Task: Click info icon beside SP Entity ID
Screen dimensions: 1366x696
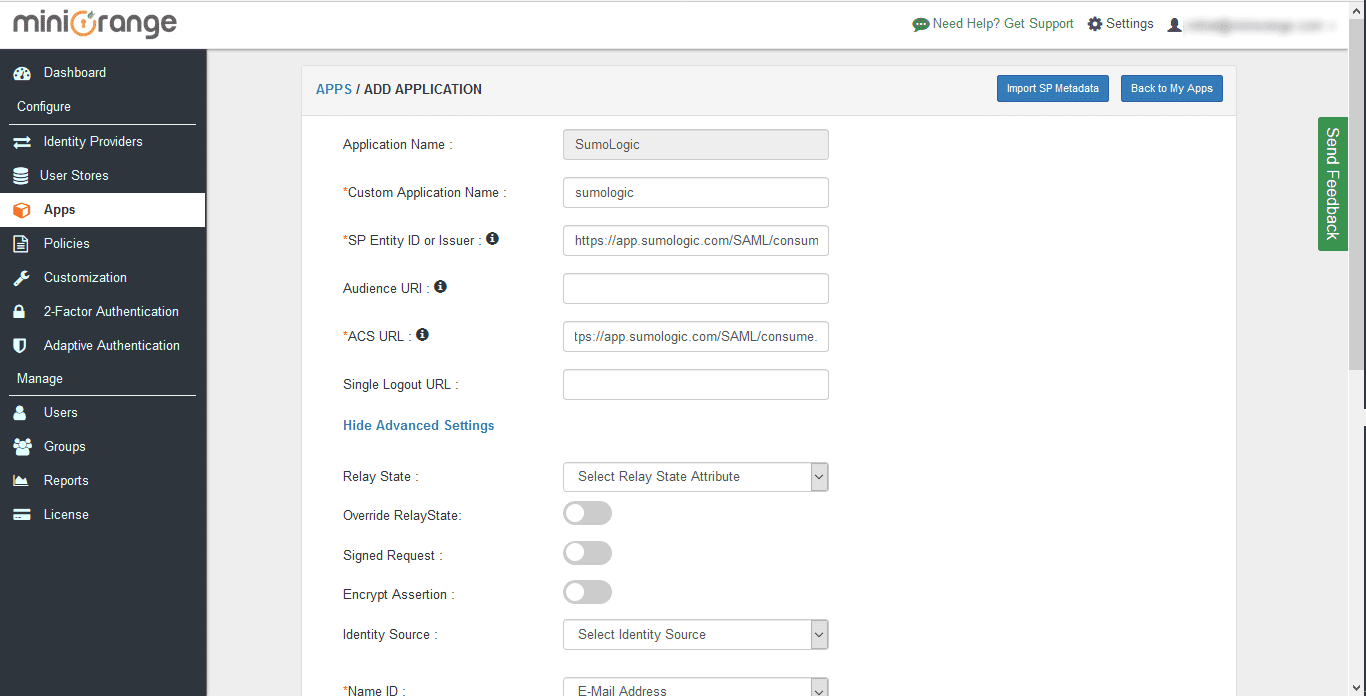Action: (492, 239)
